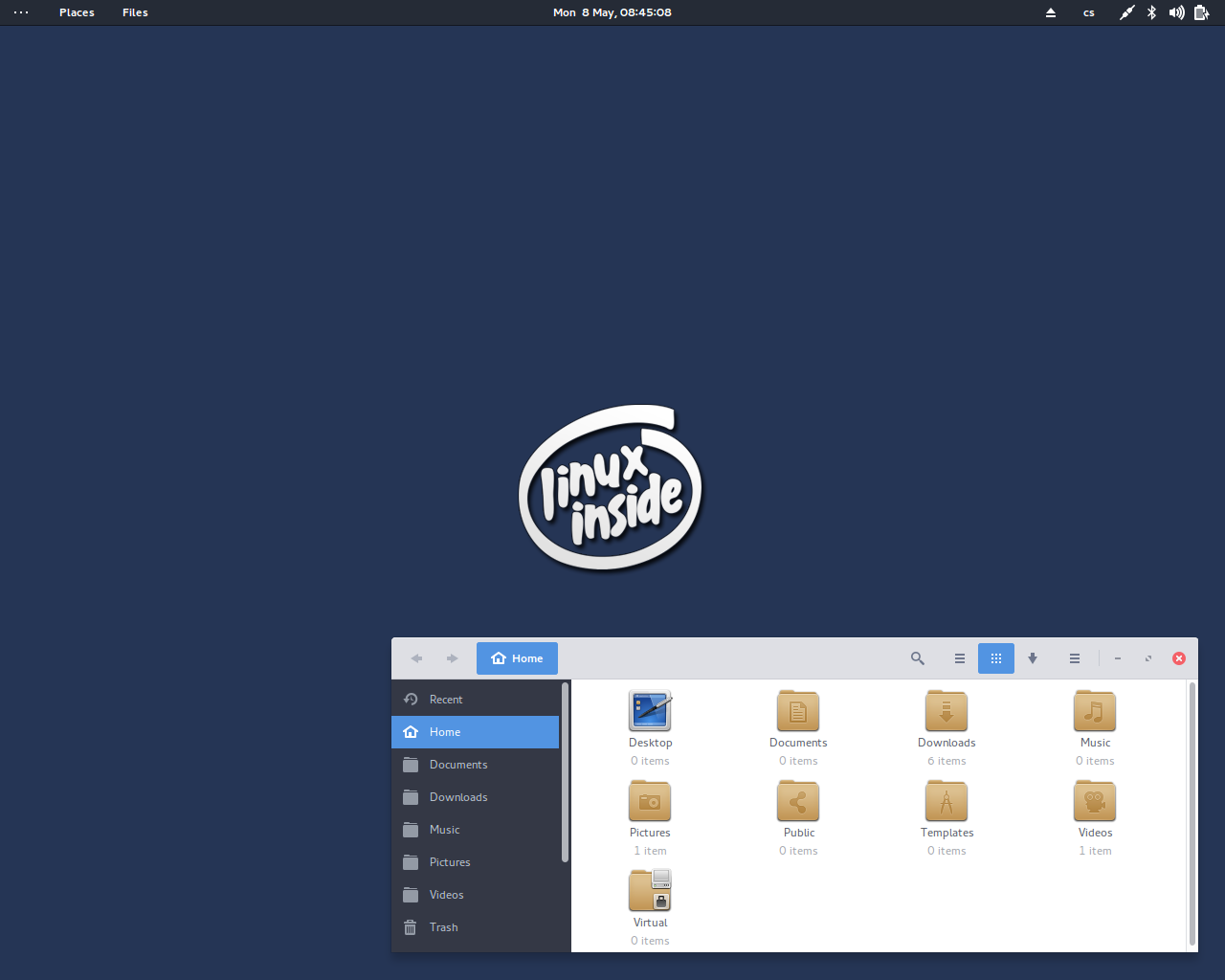Open the Templates folder

947,801
